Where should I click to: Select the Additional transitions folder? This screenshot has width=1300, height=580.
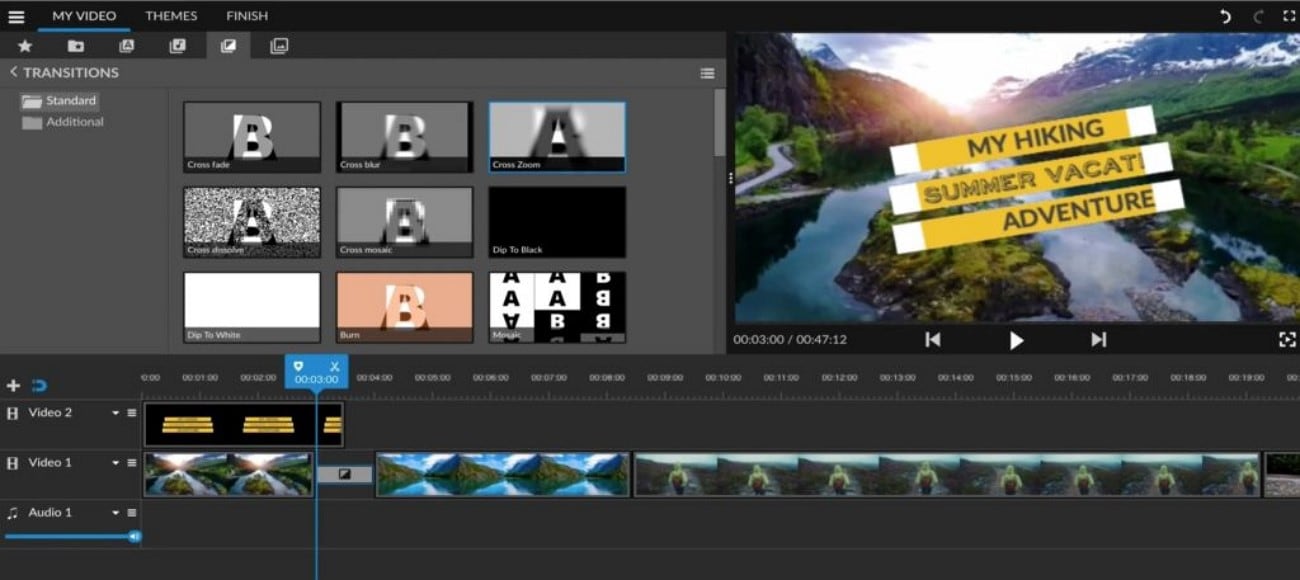coord(63,122)
